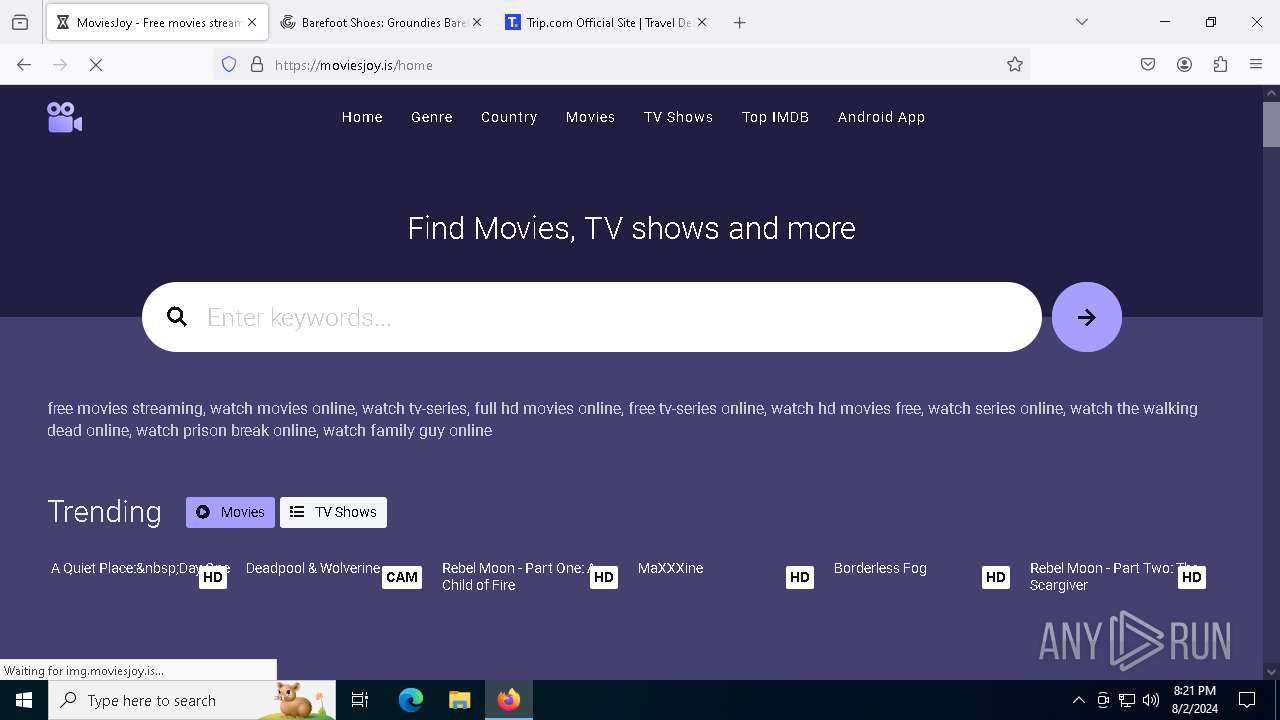Click the CAM quality badge on Deadpool

[x=401, y=577]
